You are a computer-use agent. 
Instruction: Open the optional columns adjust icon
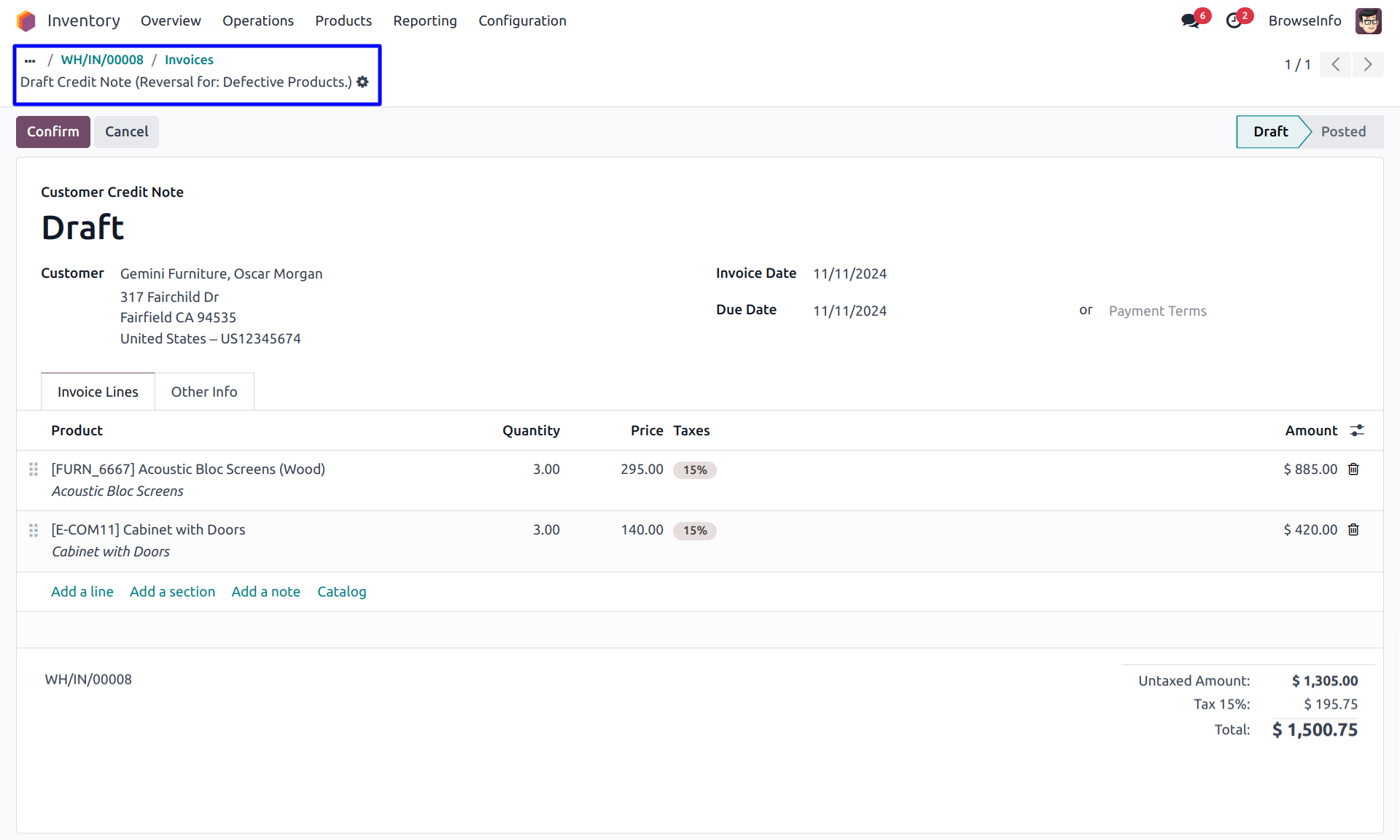point(1356,431)
